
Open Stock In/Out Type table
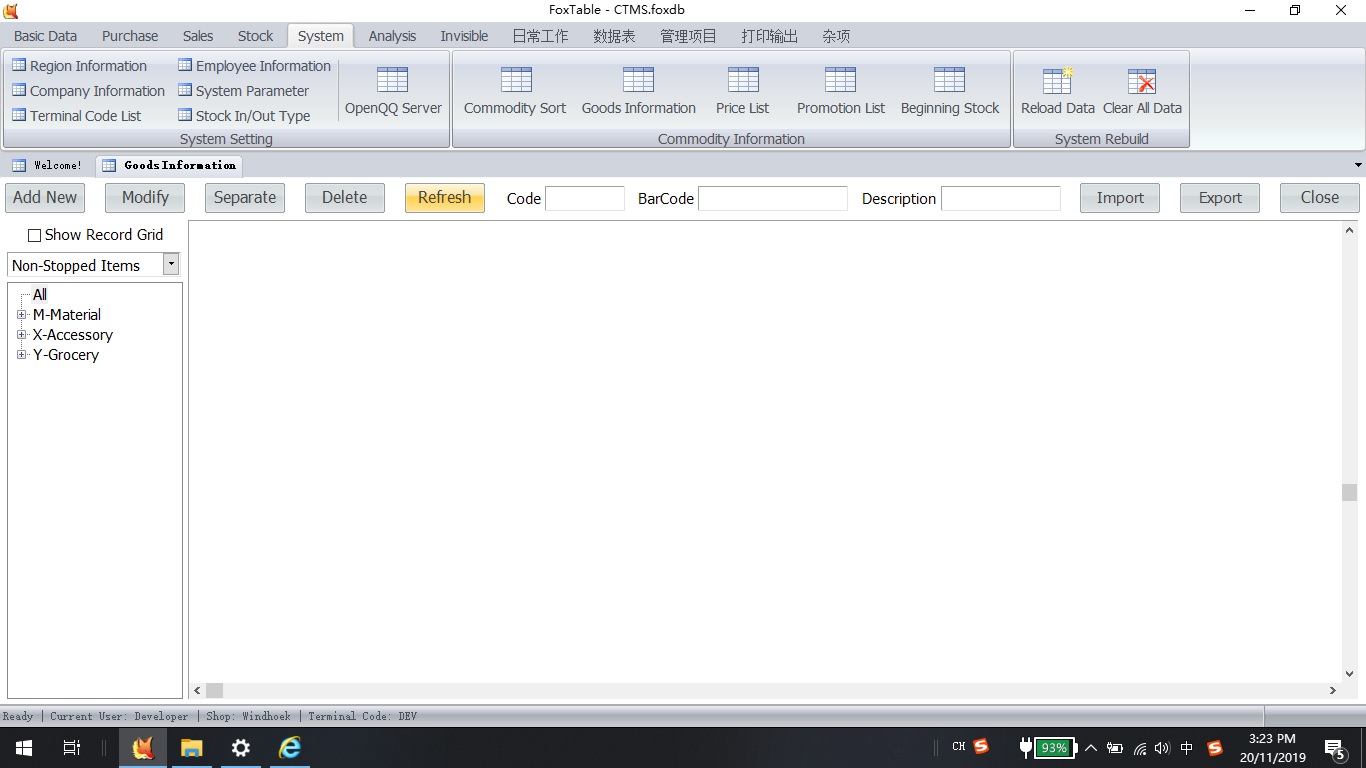click(244, 116)
